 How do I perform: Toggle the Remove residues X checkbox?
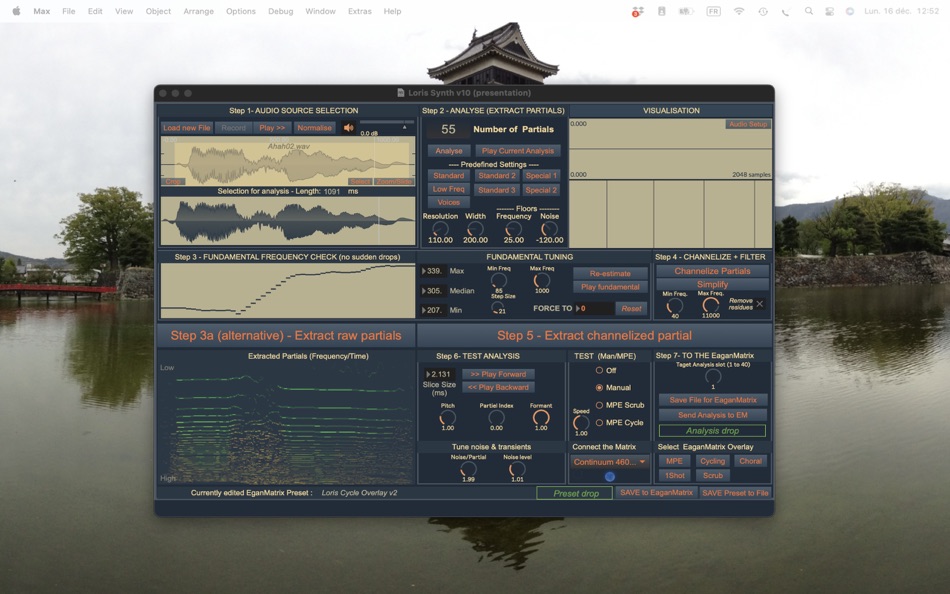pos(760,304)
